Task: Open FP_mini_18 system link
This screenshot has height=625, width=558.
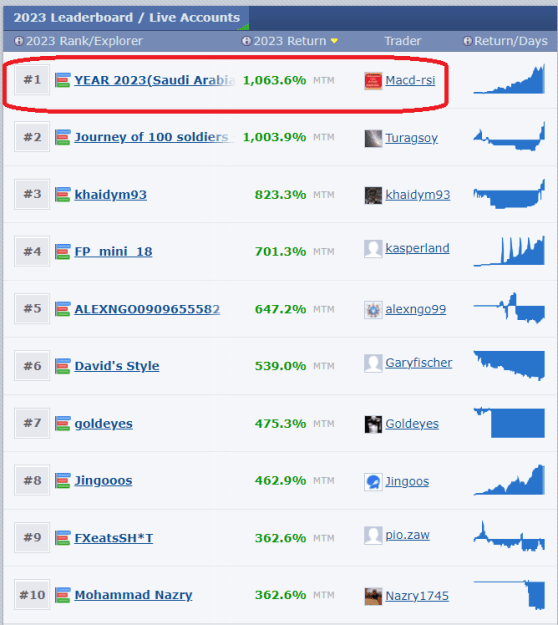Action: pyautogui.click(x=113, y=252)
